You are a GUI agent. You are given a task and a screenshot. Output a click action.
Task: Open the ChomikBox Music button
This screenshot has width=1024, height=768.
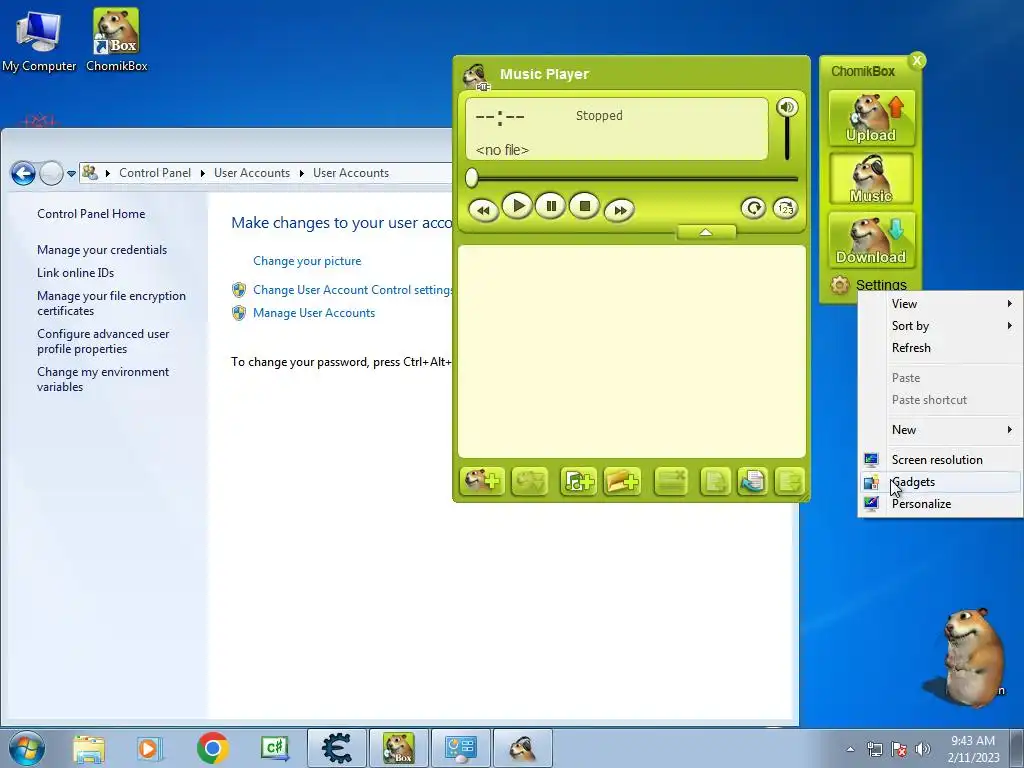[871, 179]
